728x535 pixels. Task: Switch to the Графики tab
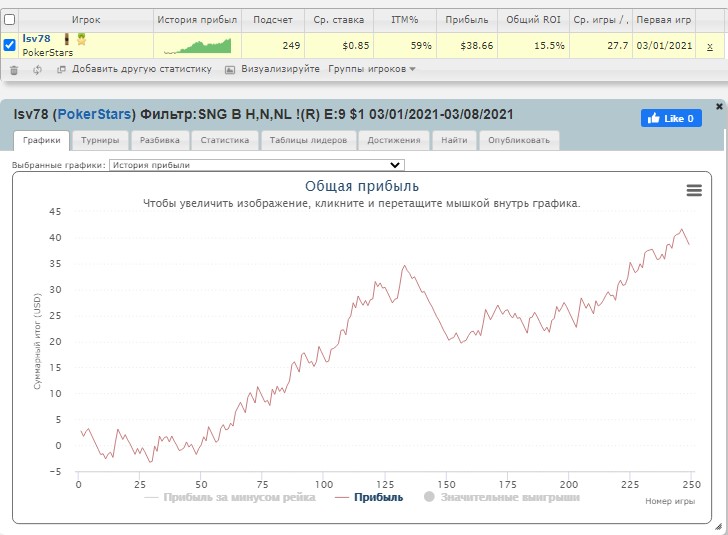41,140
